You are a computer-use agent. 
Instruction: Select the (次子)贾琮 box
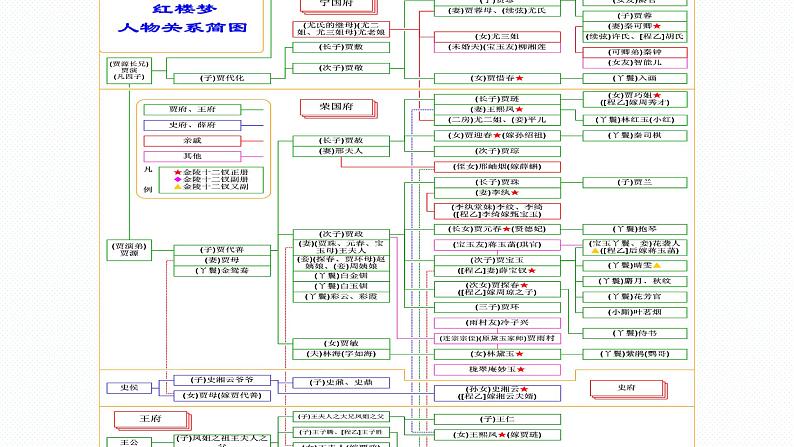tap(497, 151)
